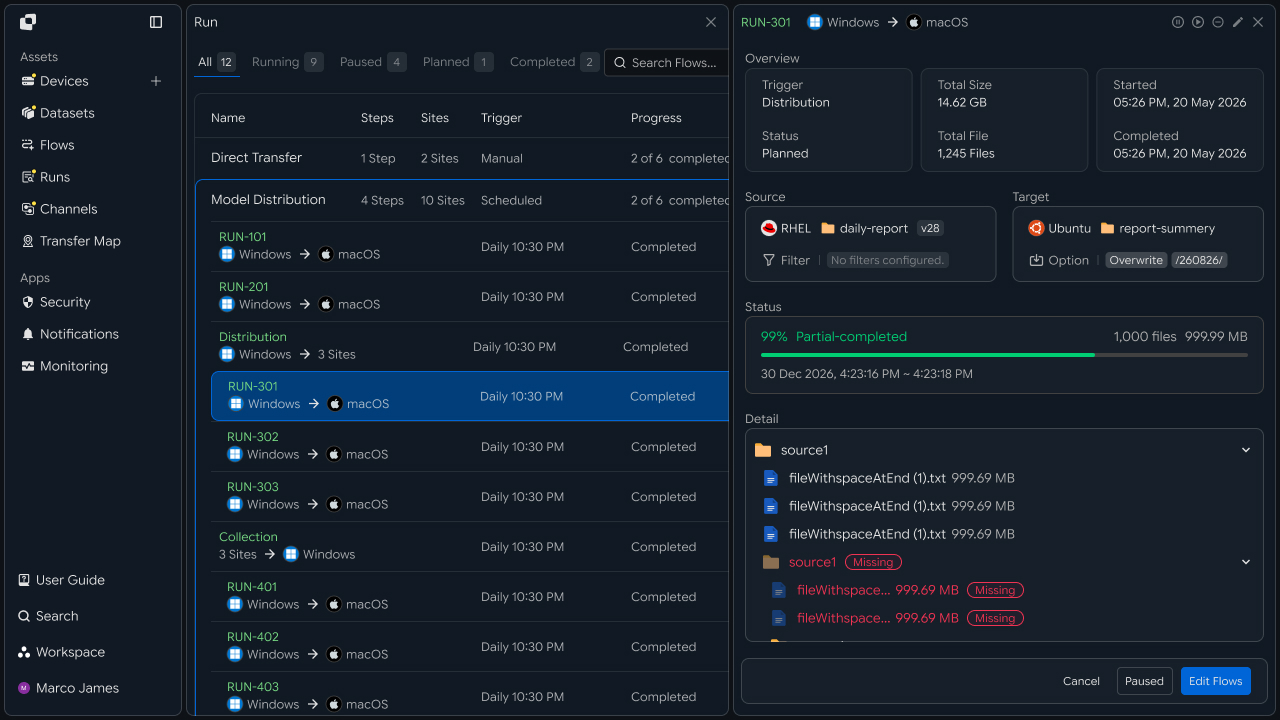Start RUN-301 using the play icon

point(1198,22)
